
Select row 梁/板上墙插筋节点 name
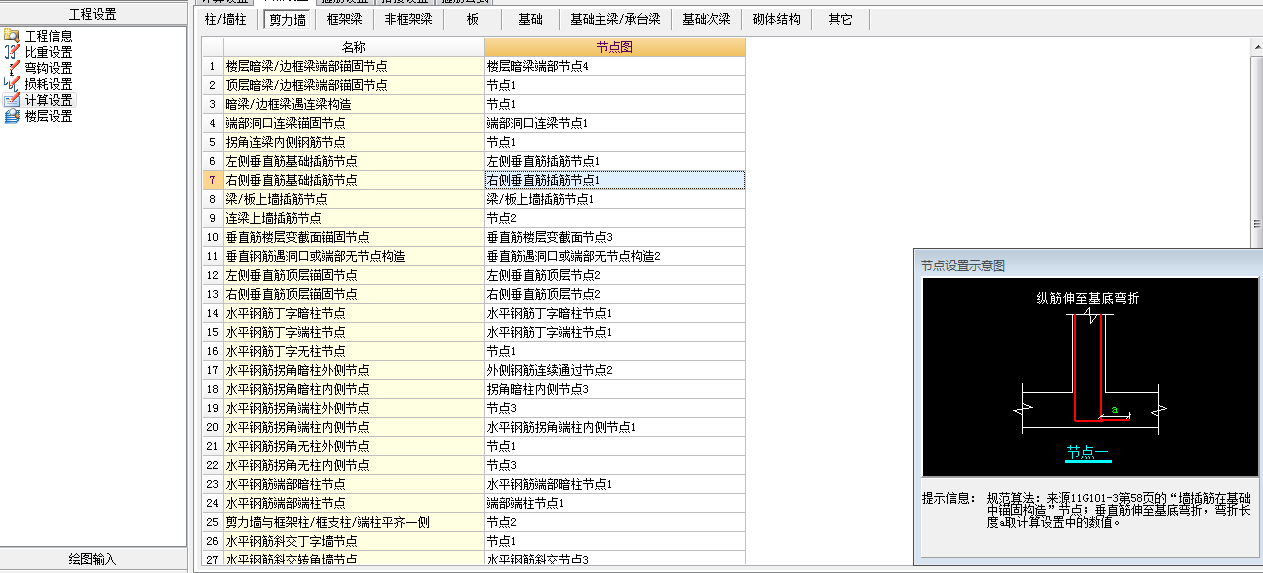tap(354, 199)
